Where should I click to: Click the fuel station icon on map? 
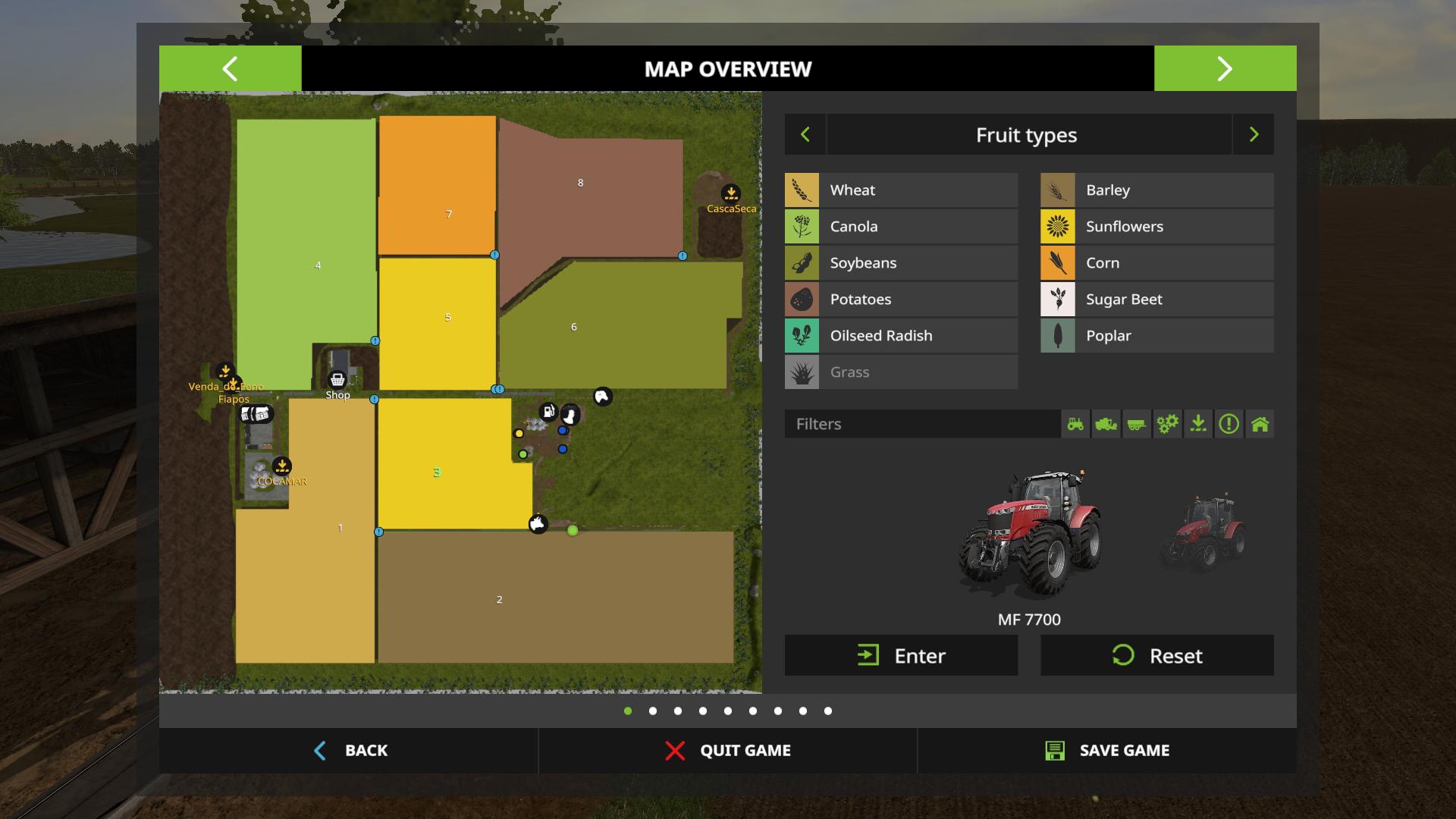548,412
